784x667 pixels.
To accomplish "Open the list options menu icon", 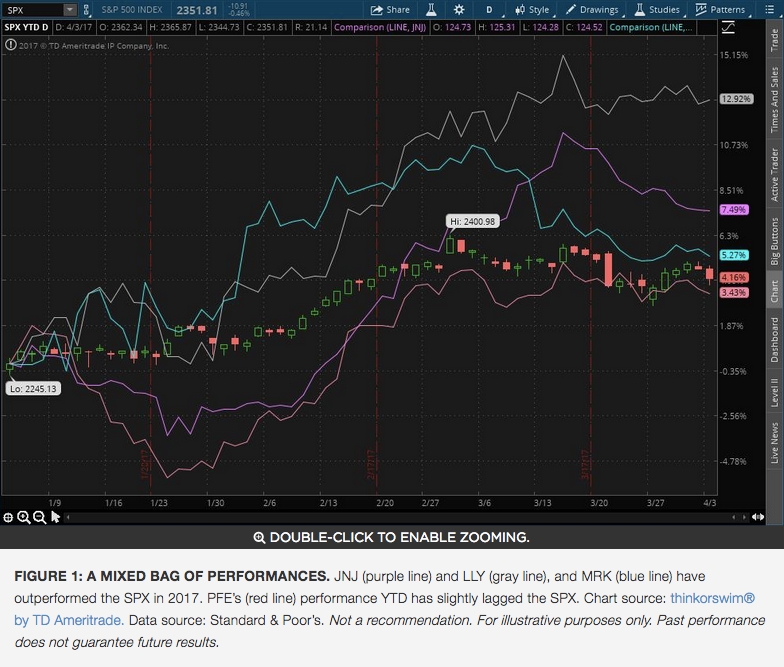I will point(770,10).
